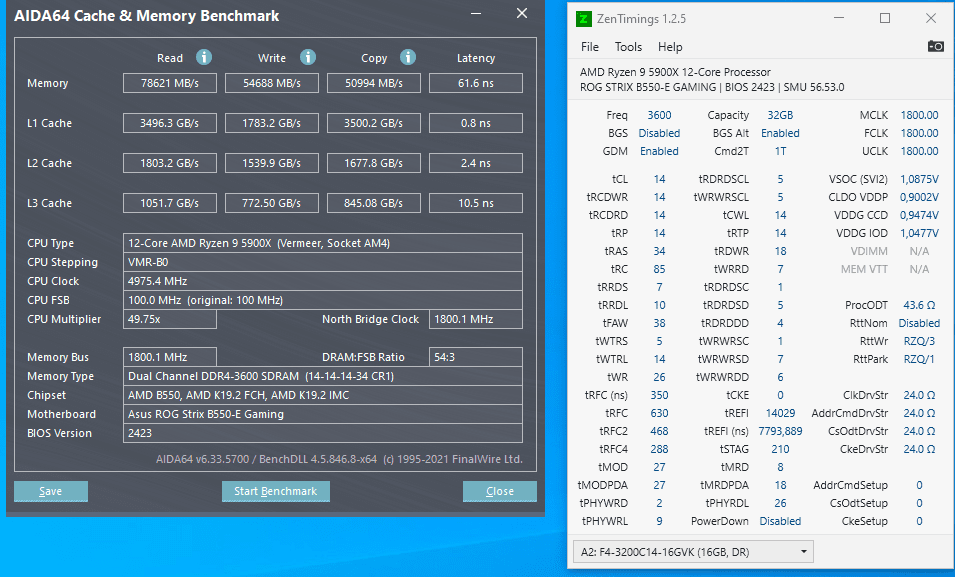Click the VDDG IOD value 1,0477V
Image resolution: width=955 pixels, height=577 pixels.
[x=919, y=233]
